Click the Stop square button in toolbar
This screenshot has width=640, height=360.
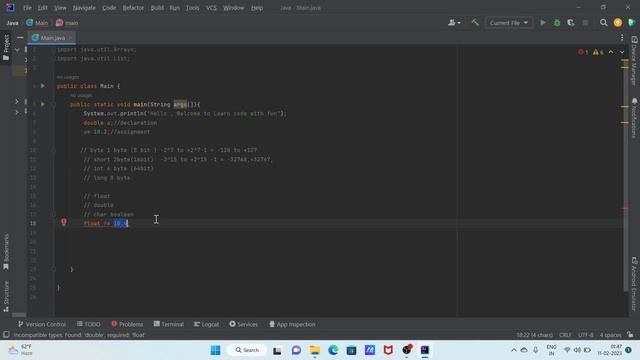point(585,23)
